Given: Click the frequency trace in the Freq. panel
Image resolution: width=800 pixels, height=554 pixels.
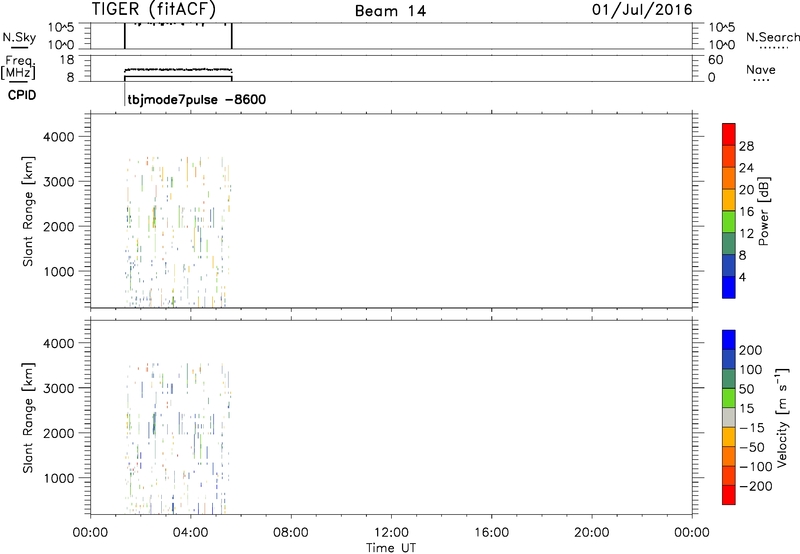Looking at the screenshot, I should (x=178, y=69).
